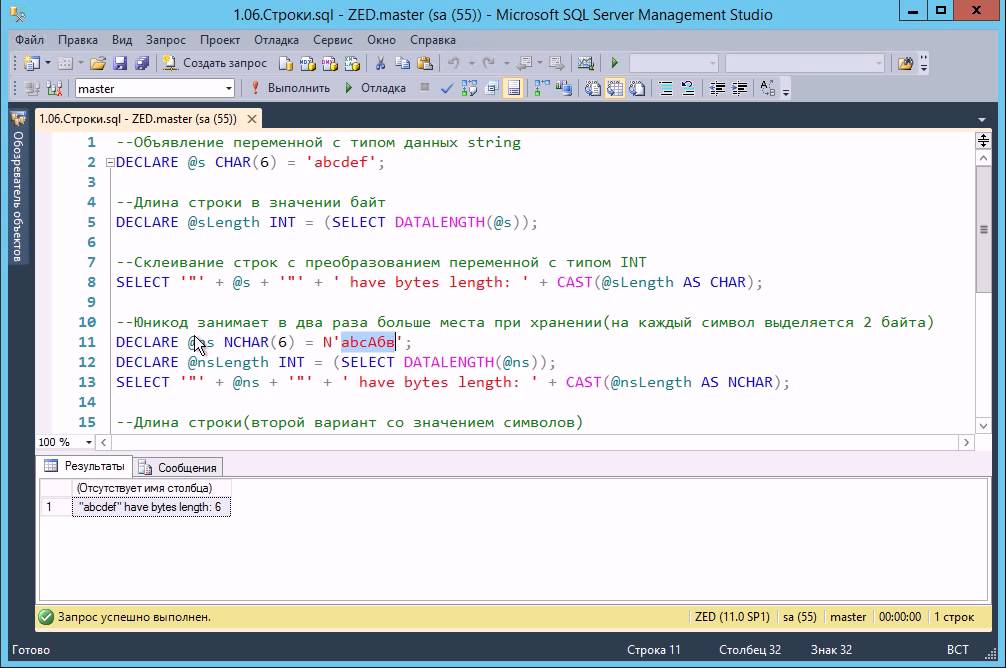The height and width of the screenshot is (668, 1006).
Task: Decrease indent of the selected lines
Action: (717, 89)
